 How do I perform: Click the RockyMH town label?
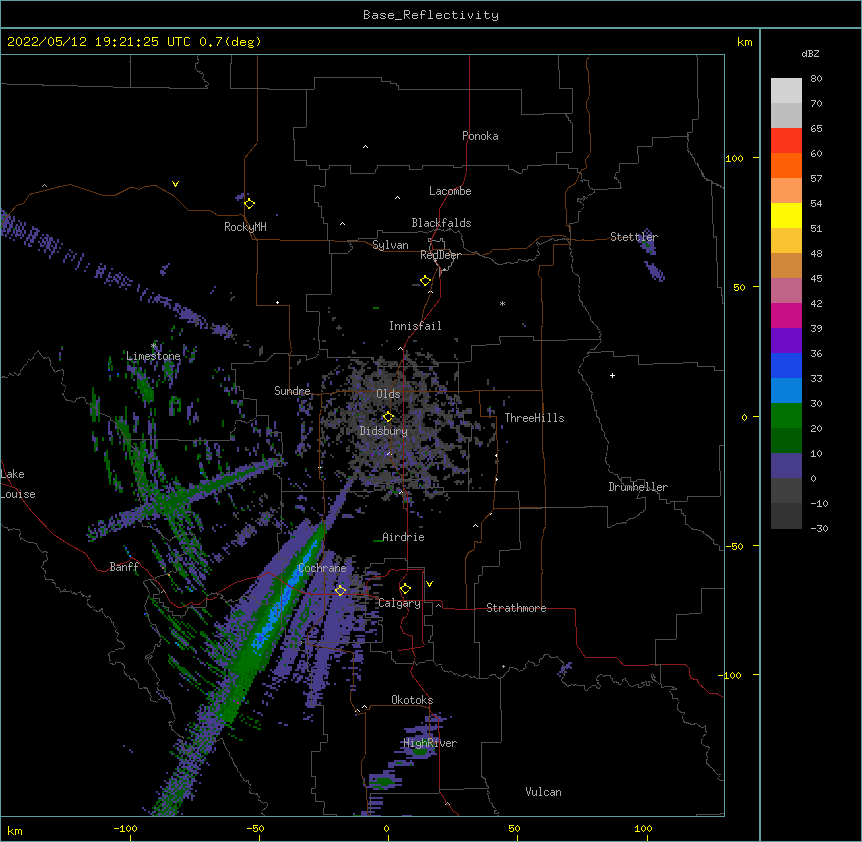coord(245,227)
